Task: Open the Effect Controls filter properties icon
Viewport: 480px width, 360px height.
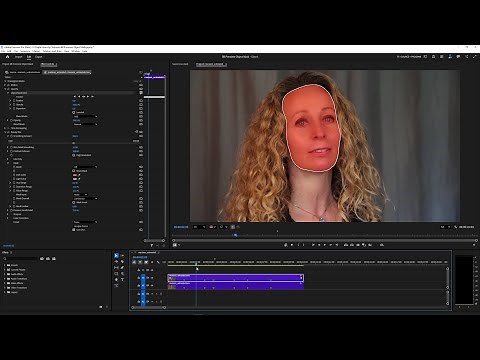Action: tap(152, 245)
